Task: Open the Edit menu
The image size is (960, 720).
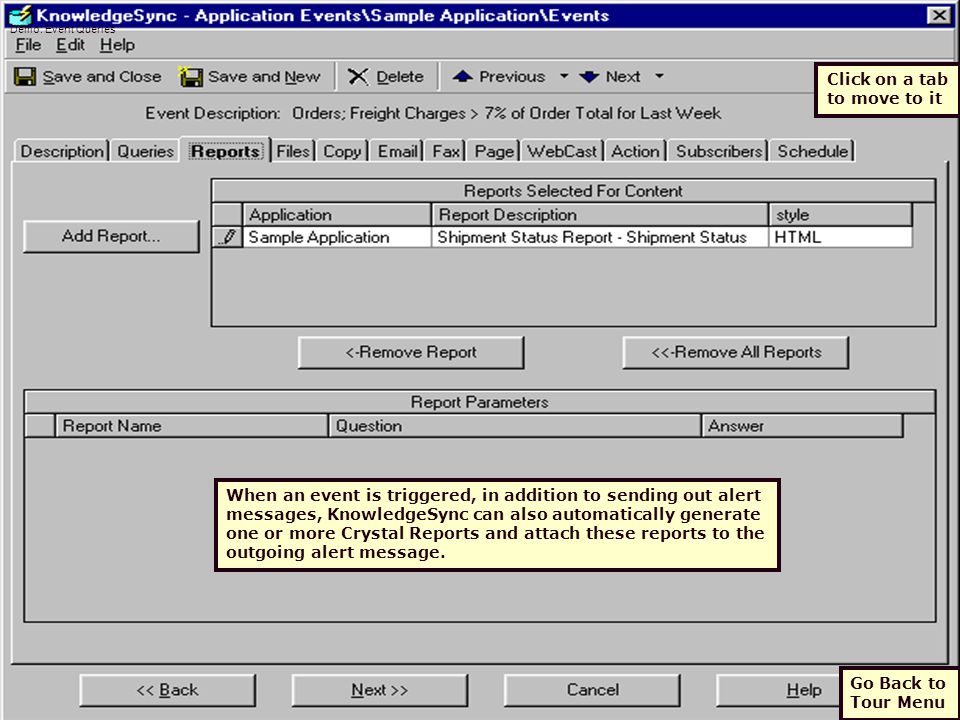Action: click(x=70, y=45)
